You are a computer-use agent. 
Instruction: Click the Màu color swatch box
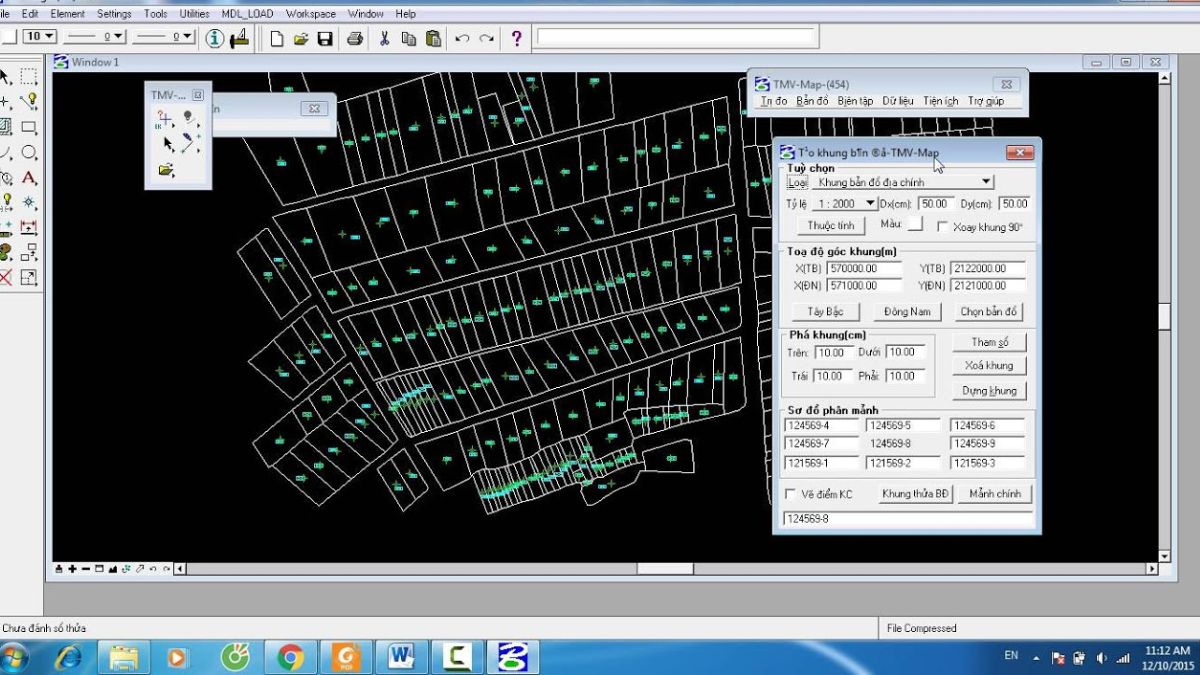(x=915, y=225)
